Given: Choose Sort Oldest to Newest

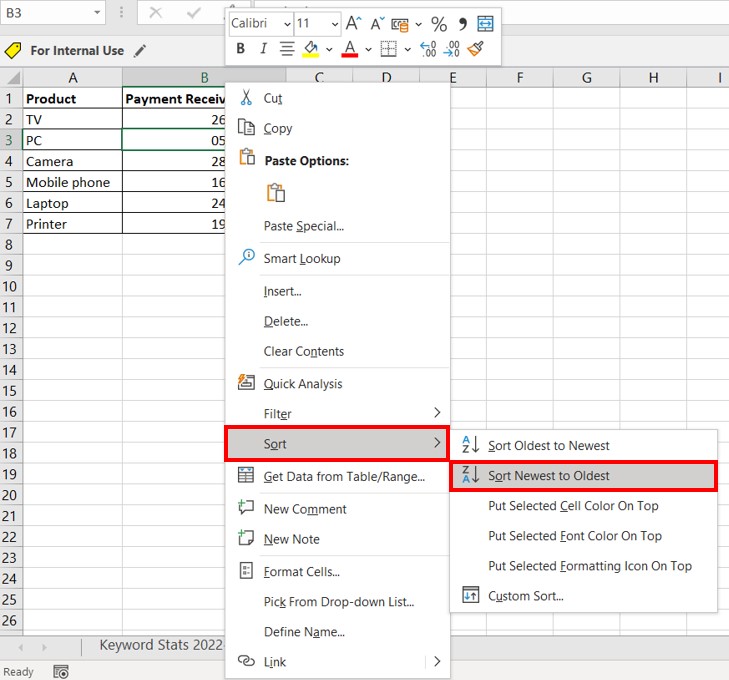Looking at the screenshot, I should (583, 445).
